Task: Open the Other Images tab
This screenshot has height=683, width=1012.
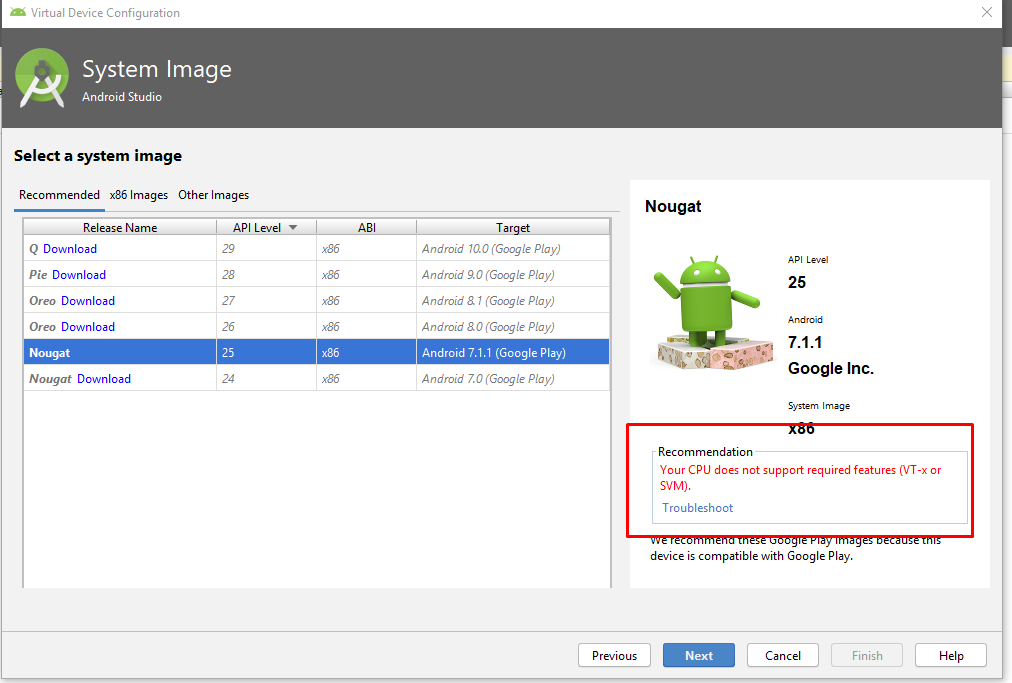Action: (x=214, y=195)
